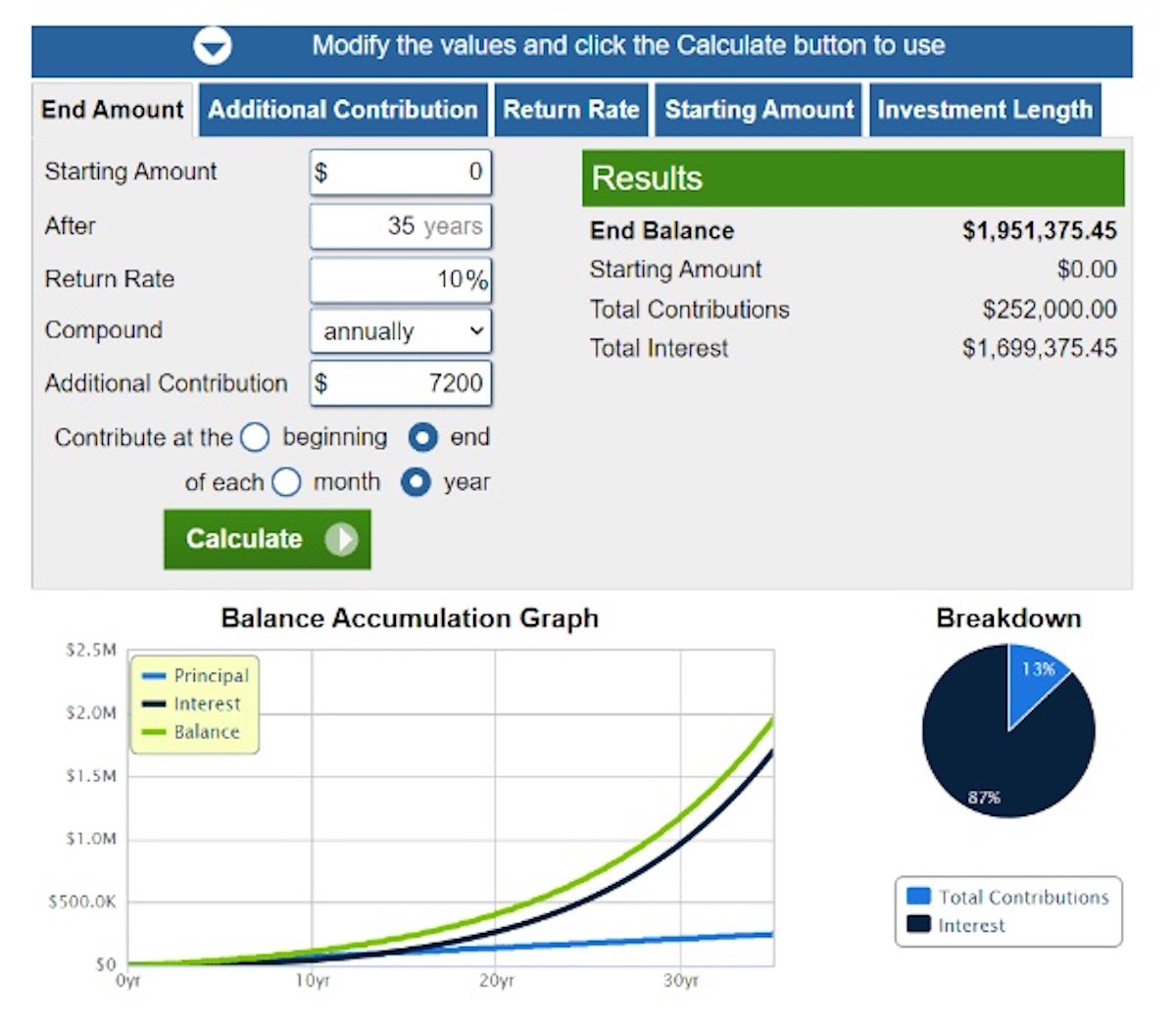Image resolution: width=1176 pixels, height=1026 pixels.
Task: Click the dark Interest legend square
Action: tap(918, 924)
